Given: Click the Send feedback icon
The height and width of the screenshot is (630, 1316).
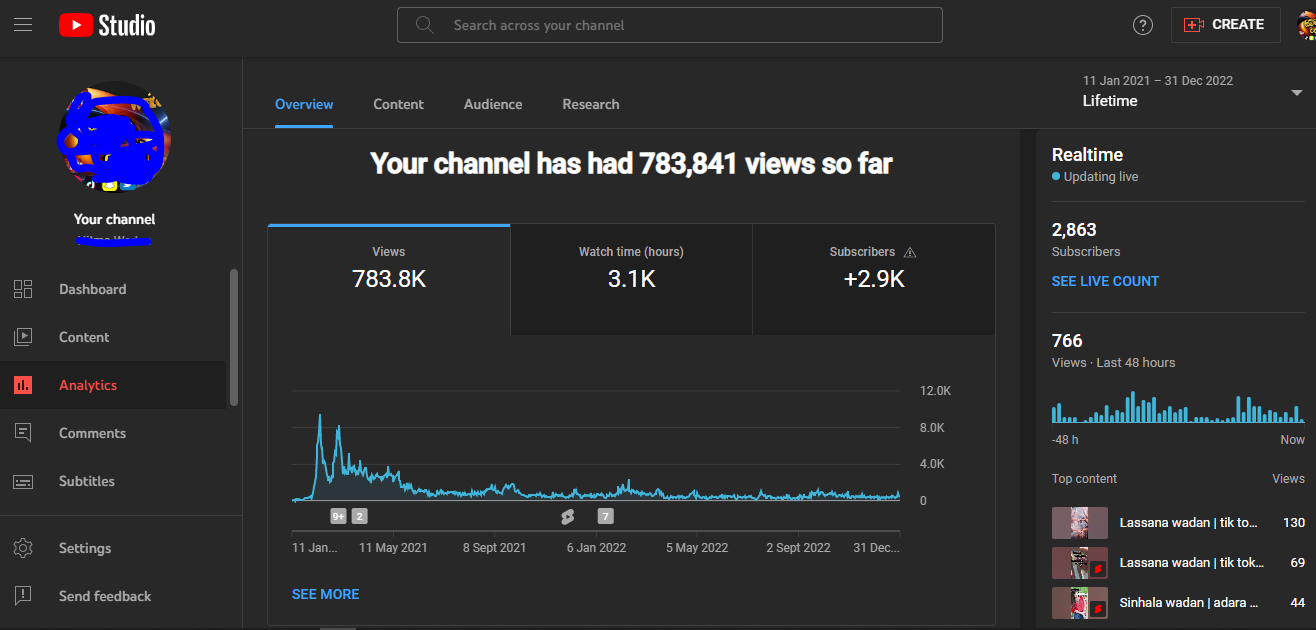Looking at the screenshot, I should [x=23, y=596].
